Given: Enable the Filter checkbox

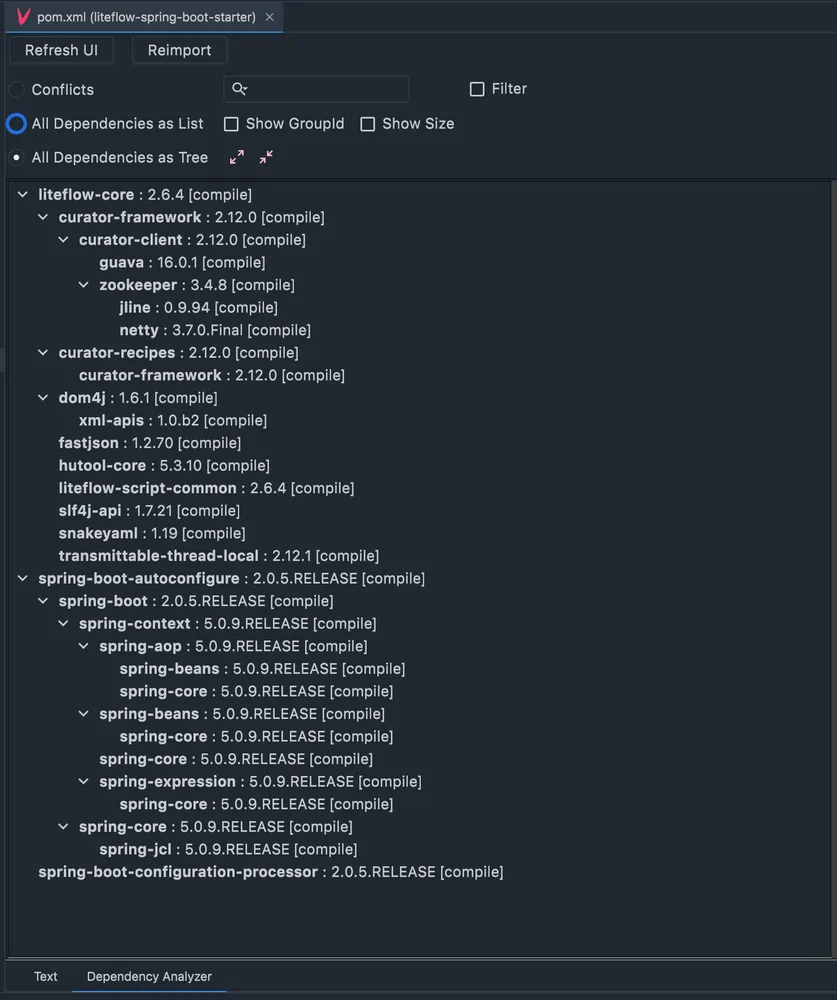Looking at the screenshot, I should pyautogui.click(x=477, y=89).
